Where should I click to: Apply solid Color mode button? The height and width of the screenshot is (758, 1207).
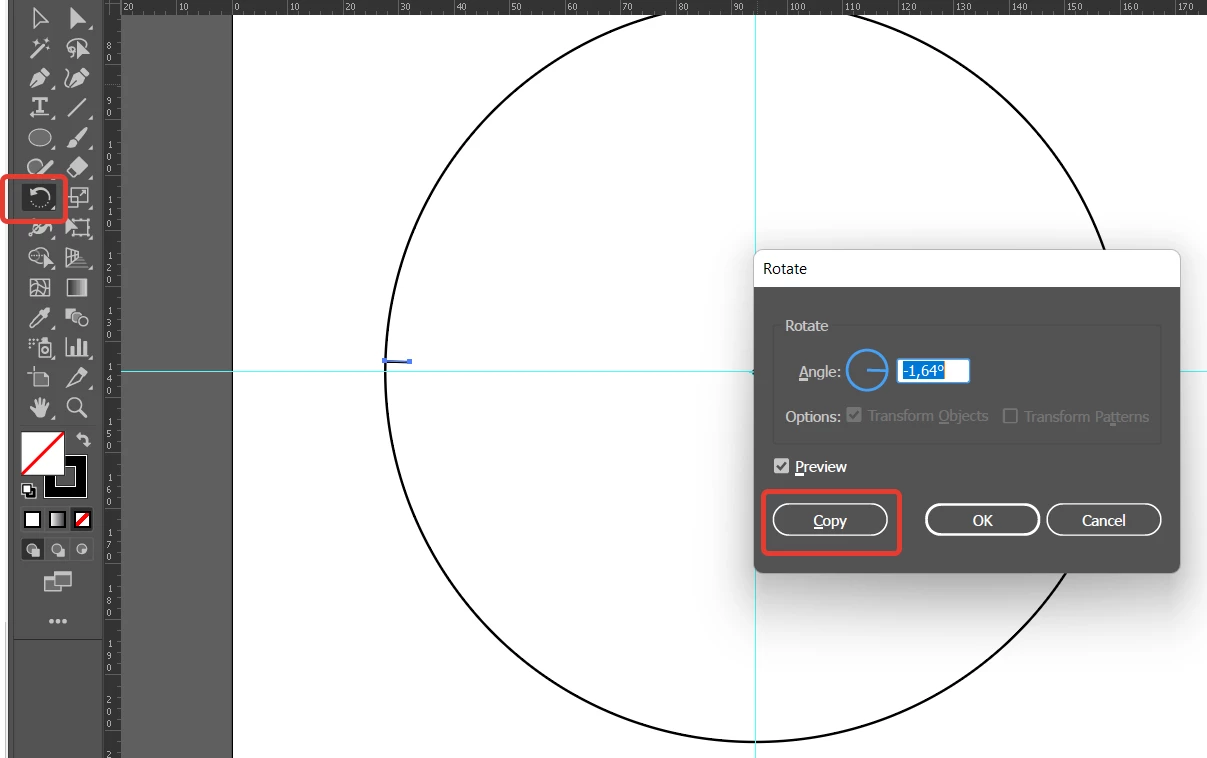click(33, 520)
